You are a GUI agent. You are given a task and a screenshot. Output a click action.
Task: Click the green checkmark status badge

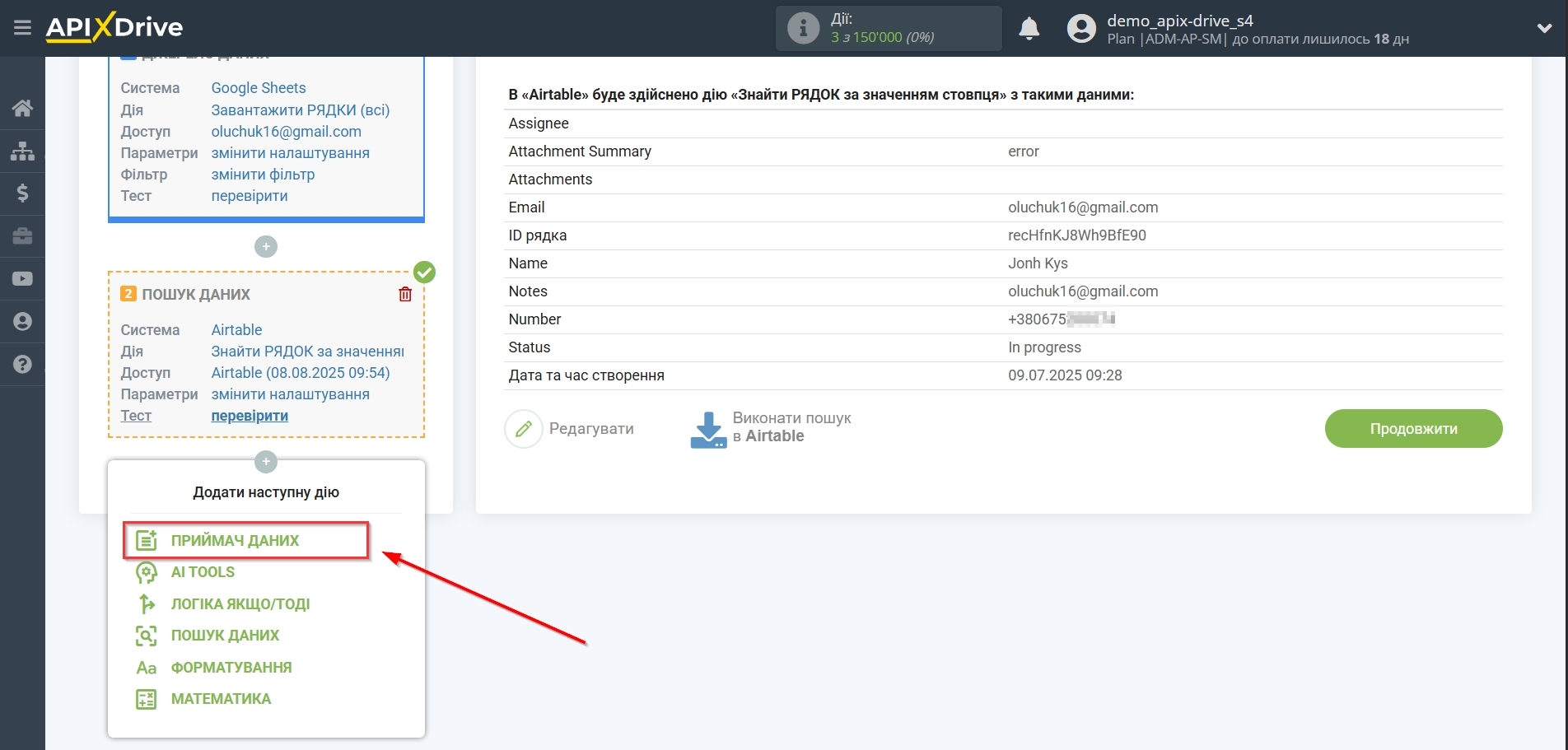(424, 272)
